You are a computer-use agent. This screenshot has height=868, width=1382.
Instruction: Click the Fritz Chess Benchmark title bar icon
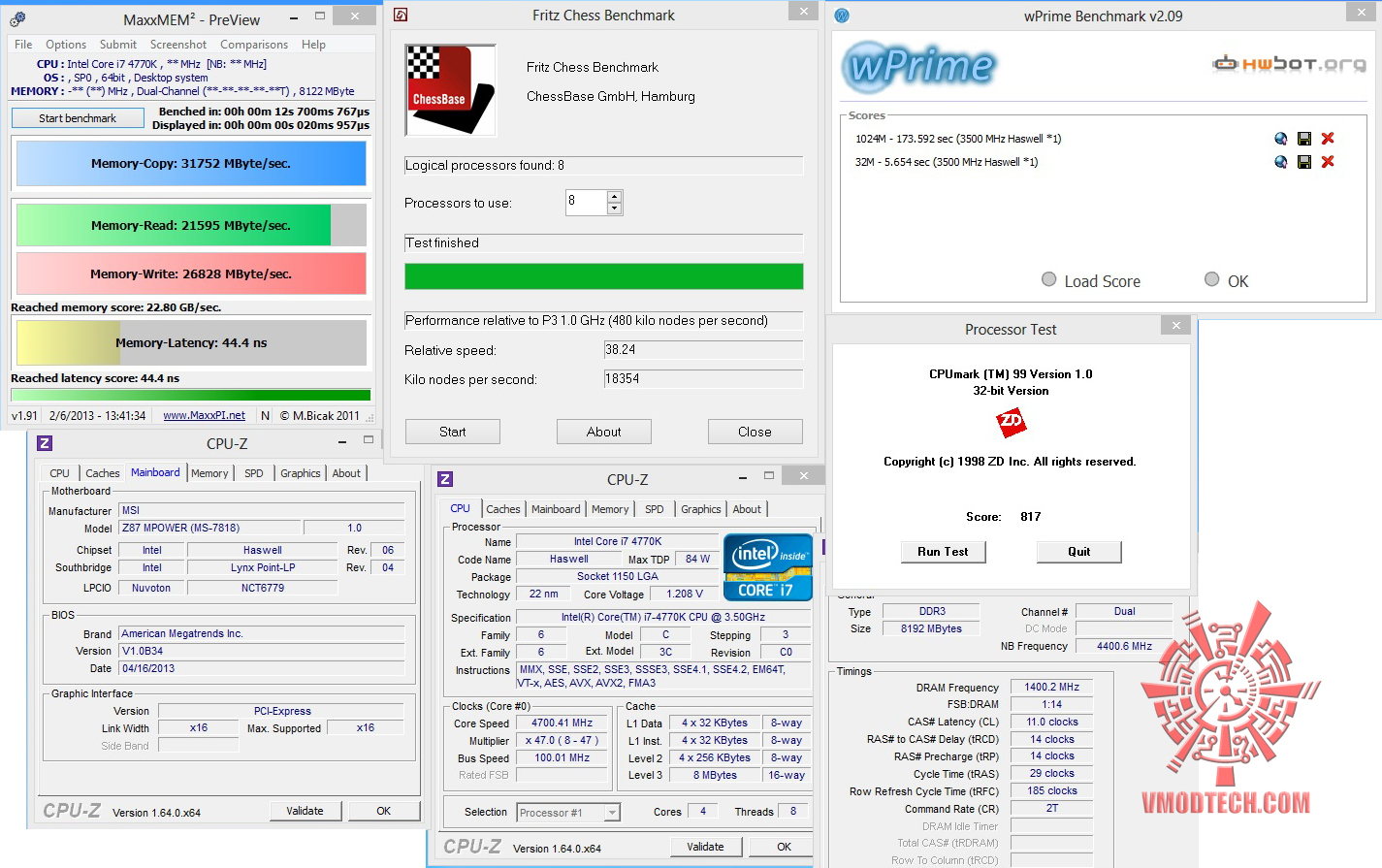[401, 15]
